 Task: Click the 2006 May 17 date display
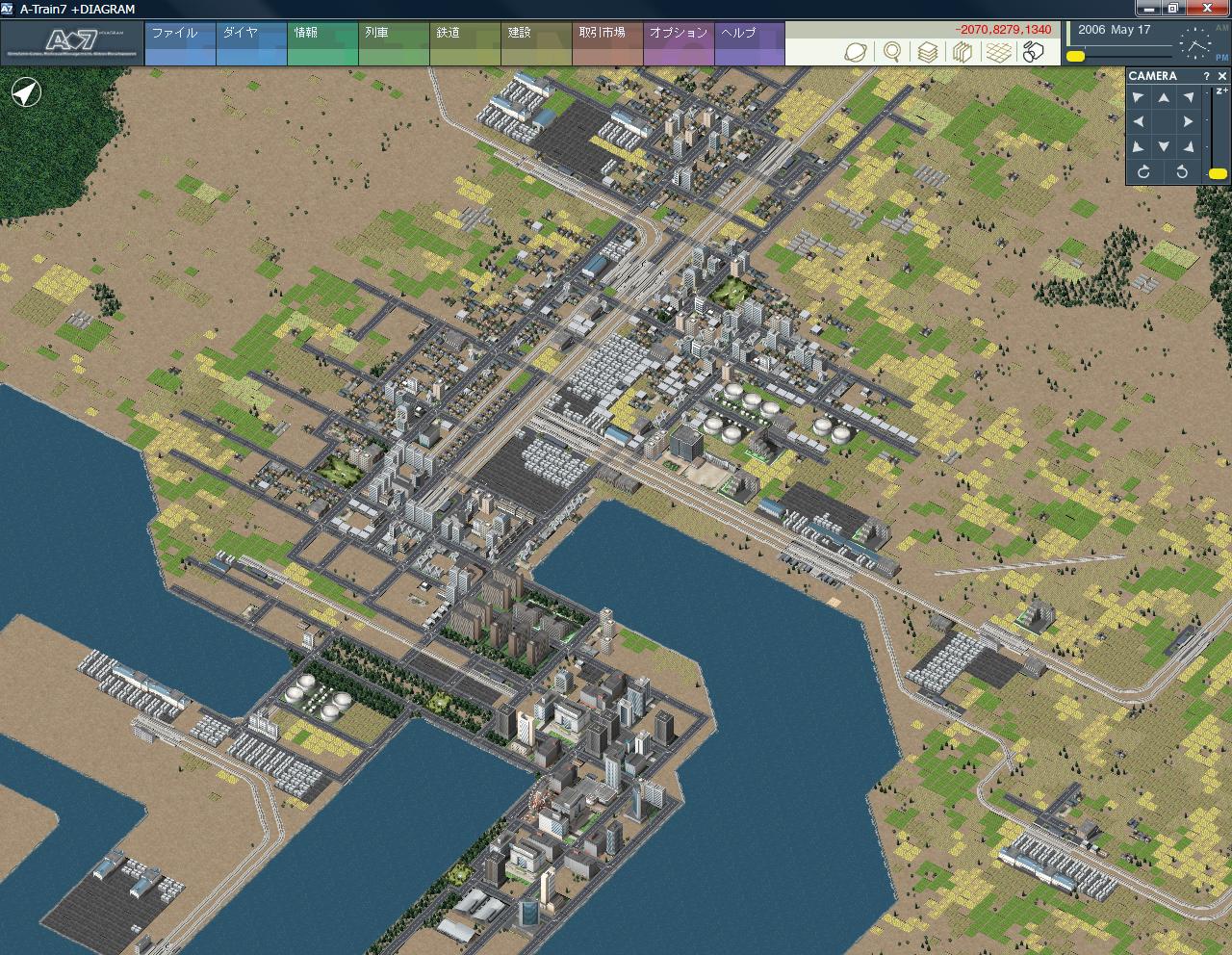pos(1114,30)
